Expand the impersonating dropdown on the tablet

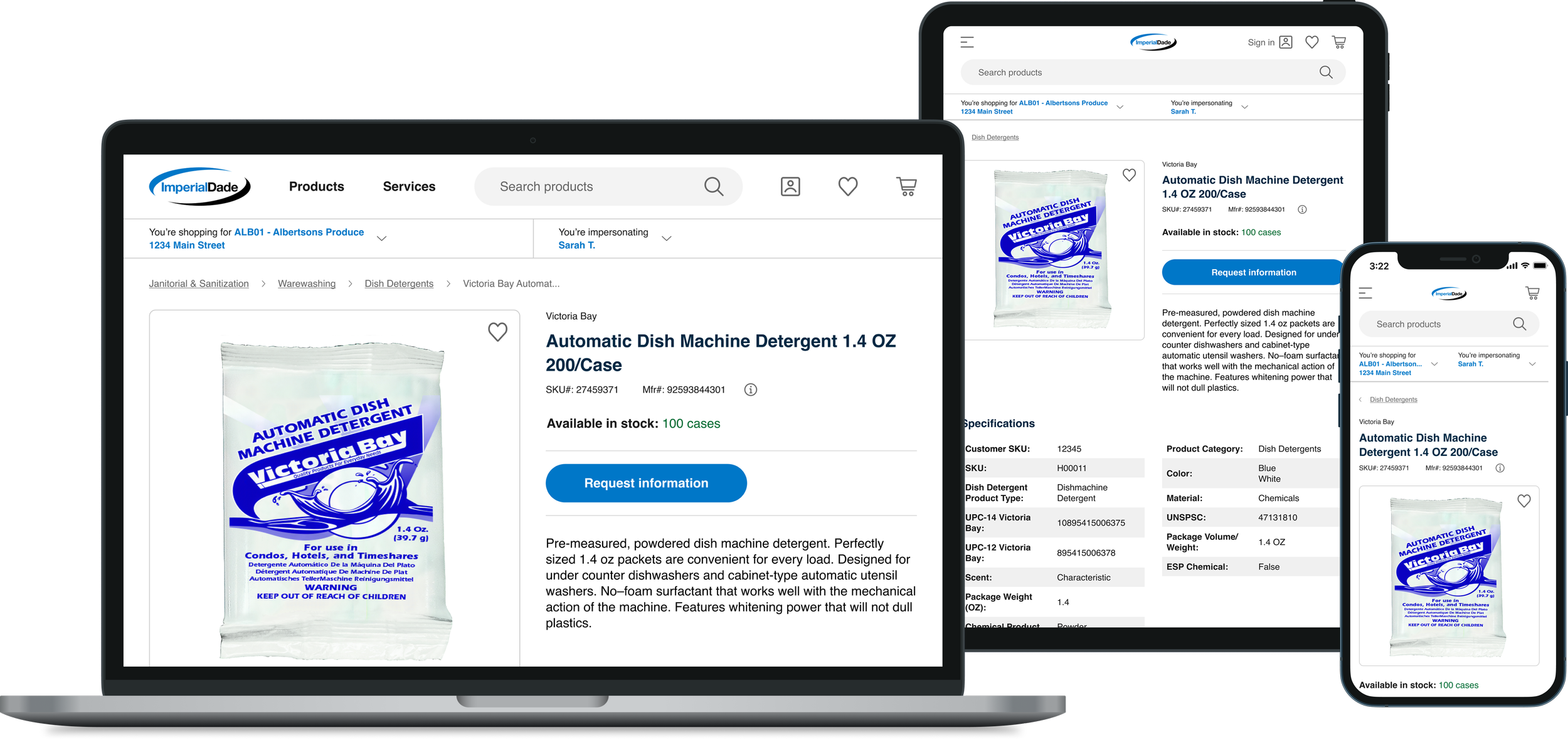[x=1244, y=107]
